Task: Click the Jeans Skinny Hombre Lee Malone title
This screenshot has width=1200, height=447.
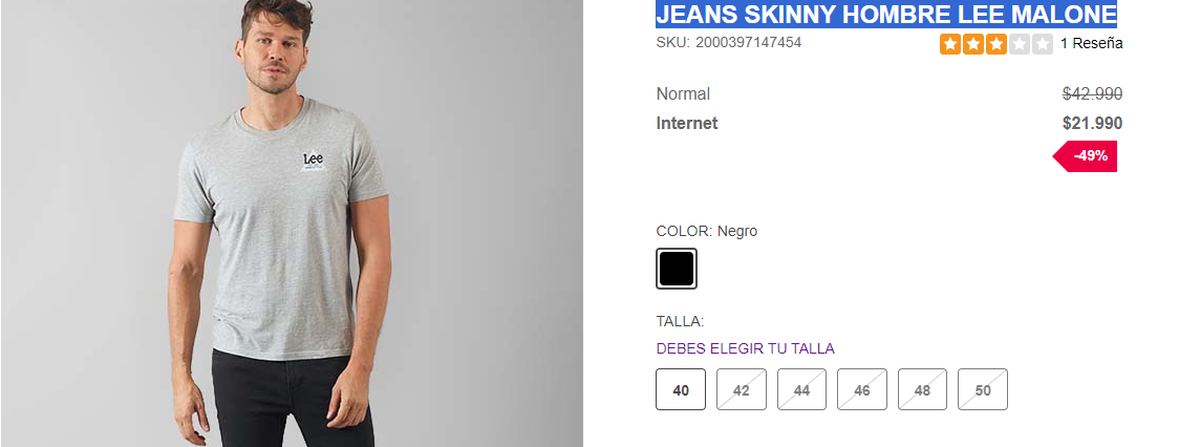Action: click(x=886, y=15)
